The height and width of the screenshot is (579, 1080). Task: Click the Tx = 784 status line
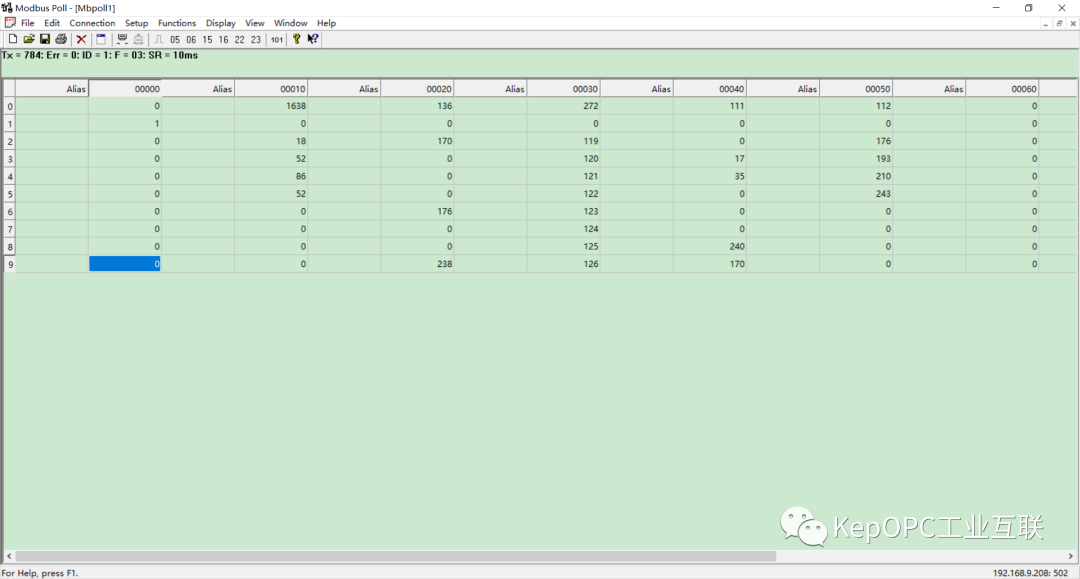point(100,55)
